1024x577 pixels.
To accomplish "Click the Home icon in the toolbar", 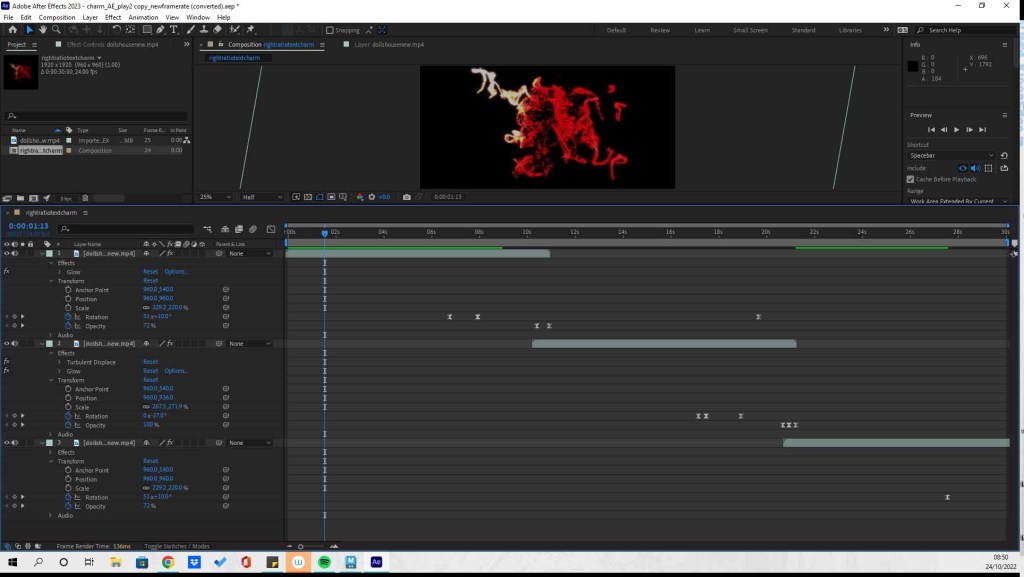I will coord(11,30).
